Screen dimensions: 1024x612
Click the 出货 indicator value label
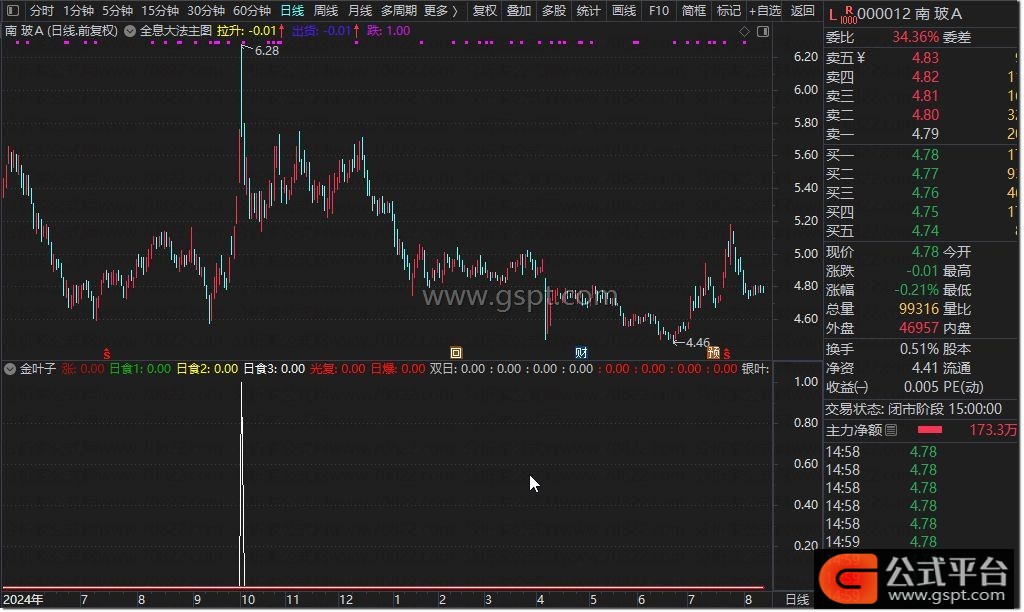pos(326,31)
